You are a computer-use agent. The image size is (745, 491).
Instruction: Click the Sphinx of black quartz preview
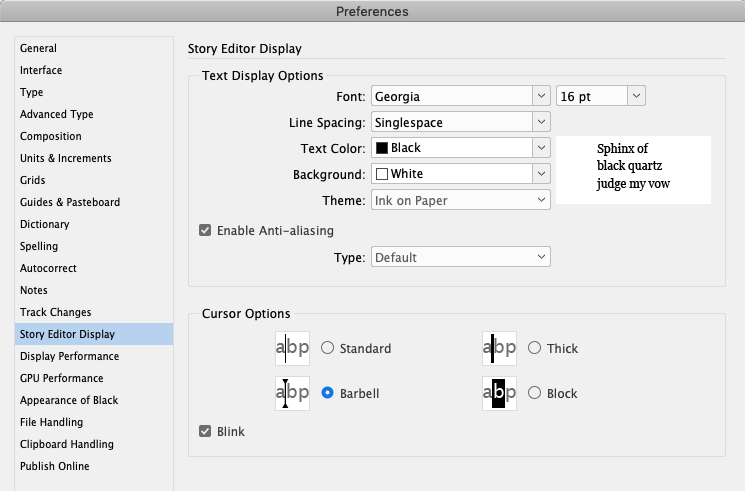[633, 170]
